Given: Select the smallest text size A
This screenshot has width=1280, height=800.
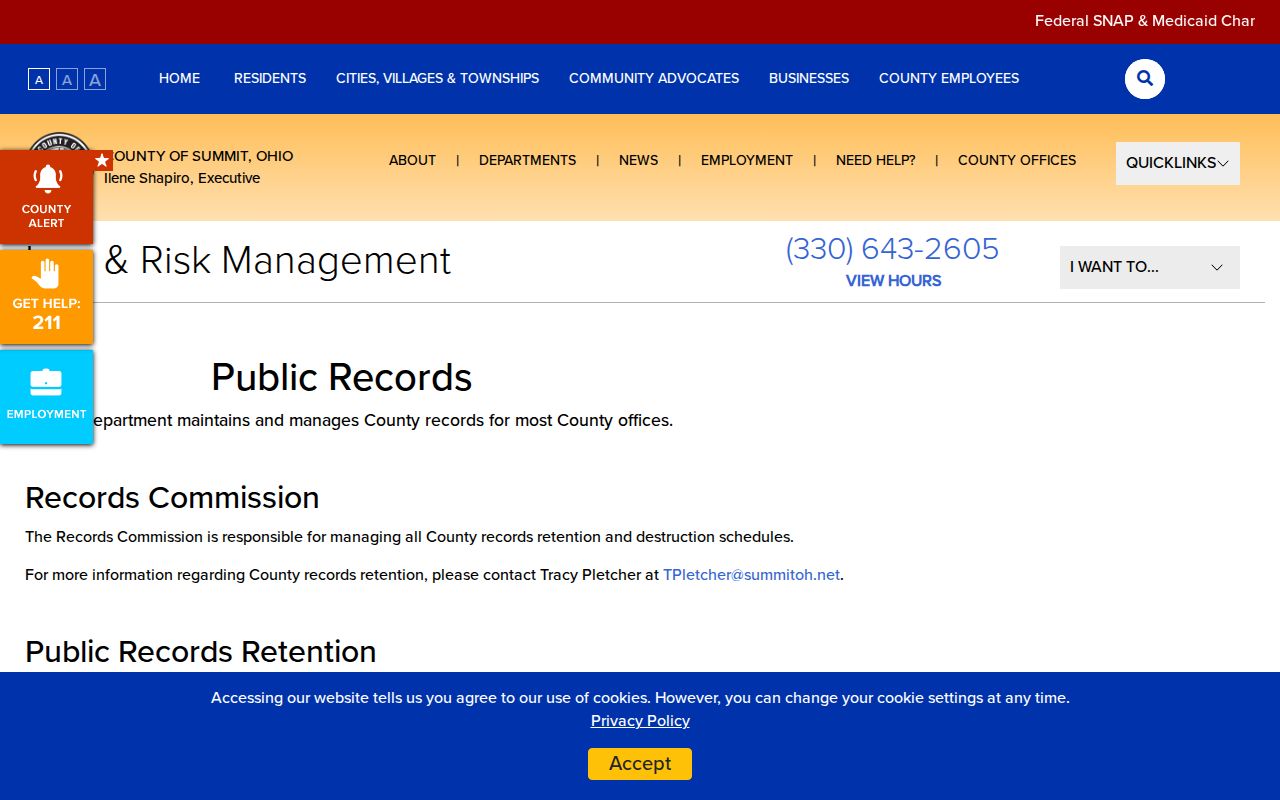Looking at the screenshot, I should click(x=39, y=79).
